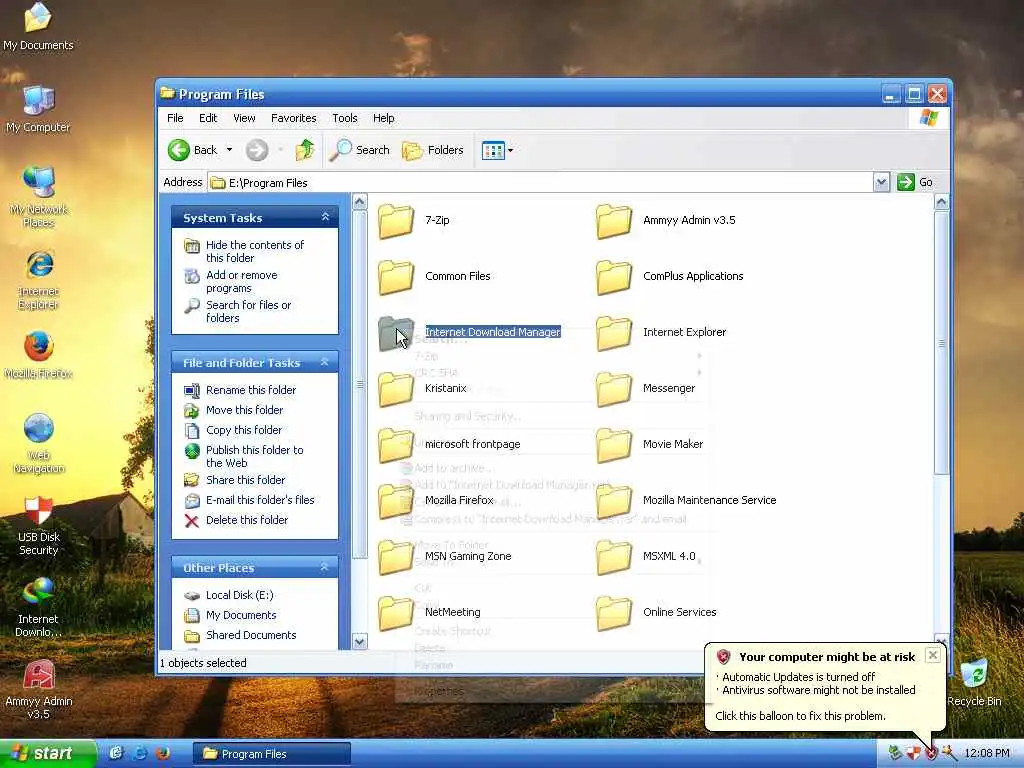Click Hide the contents of this folder

pyautogui.click(x=255, y=251)
